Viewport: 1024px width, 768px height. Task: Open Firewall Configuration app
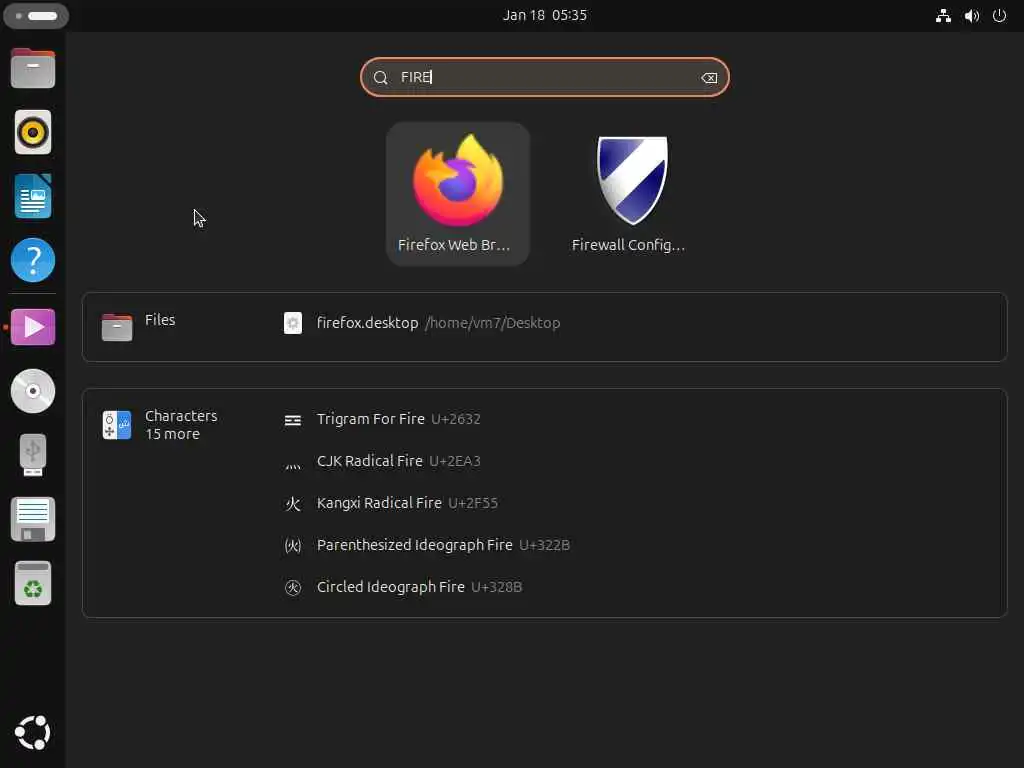coord(631,194)
